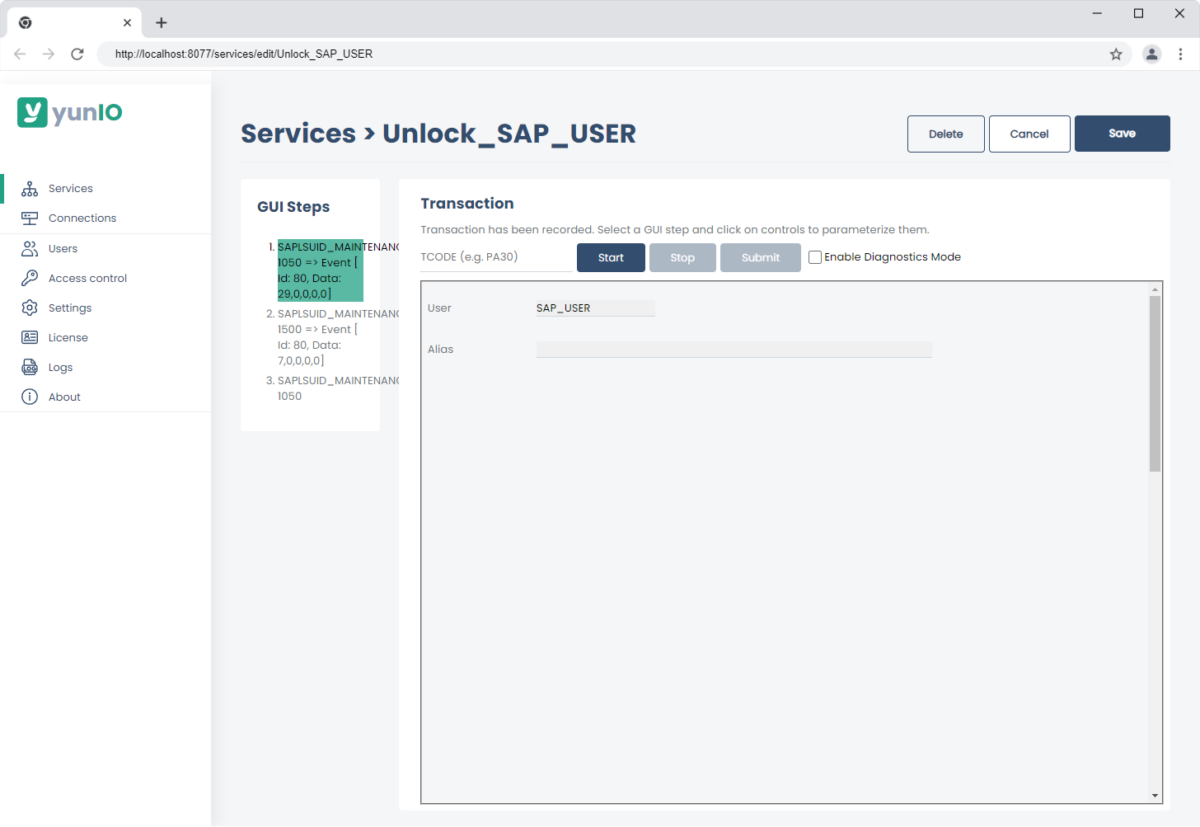Click the transaction panel scrollbar thumb
The image size is (1200, 827).
coord(1155,383)
